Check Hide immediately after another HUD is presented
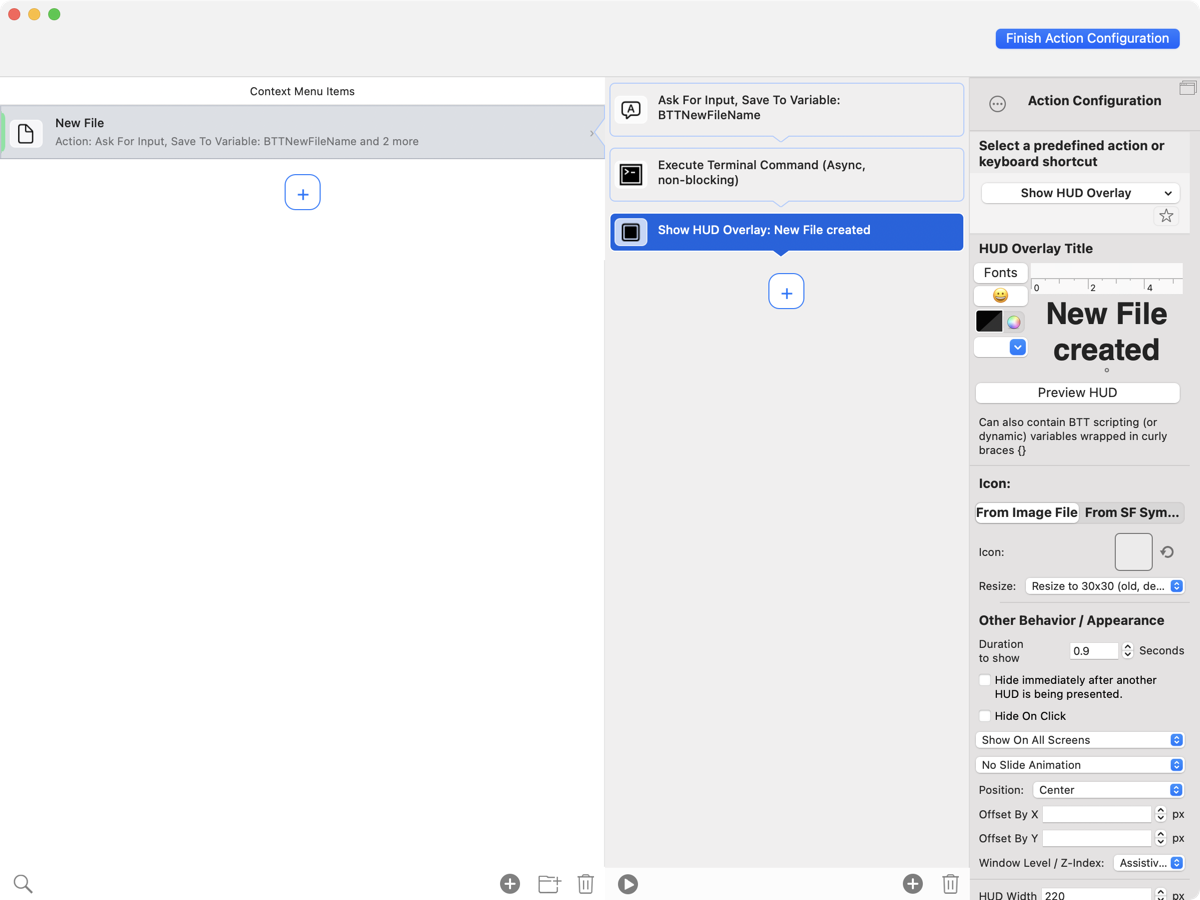 point(984,680)
